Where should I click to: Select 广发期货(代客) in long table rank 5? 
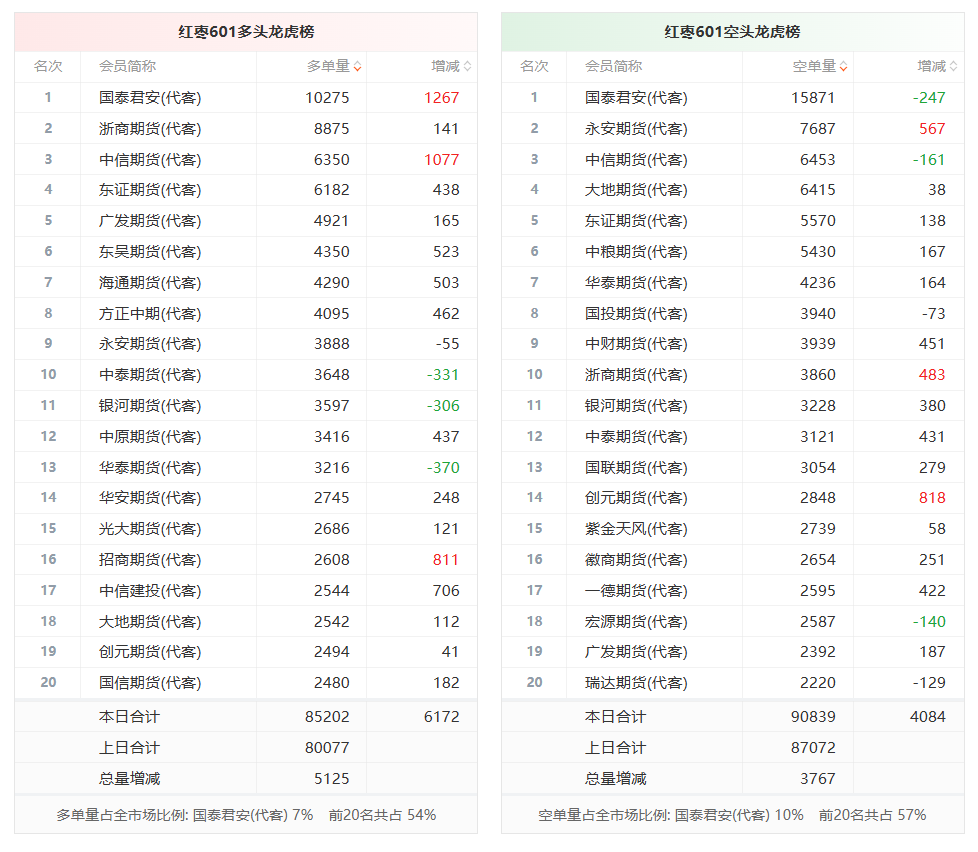150,221
